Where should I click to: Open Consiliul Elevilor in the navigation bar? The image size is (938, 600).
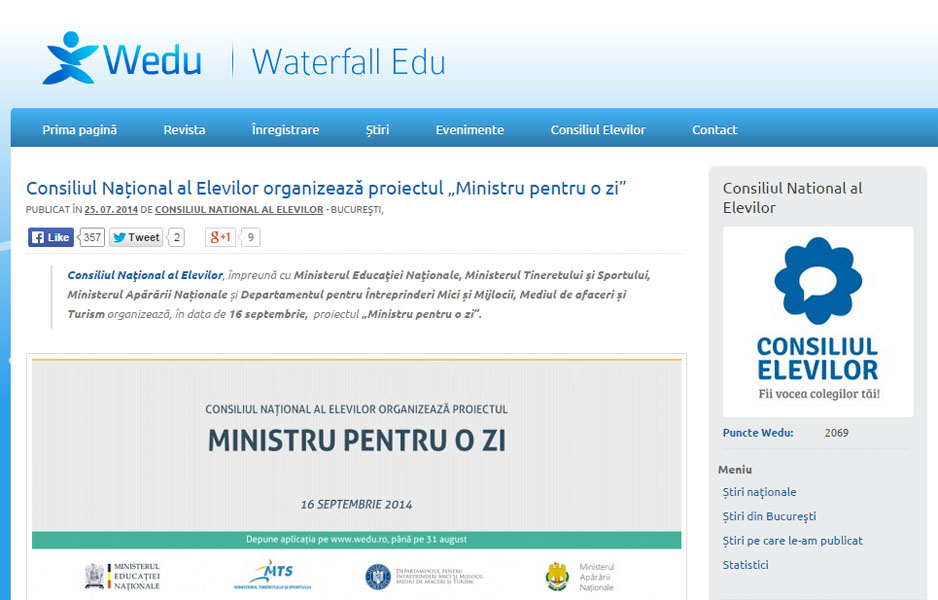[x=597, y=130]
